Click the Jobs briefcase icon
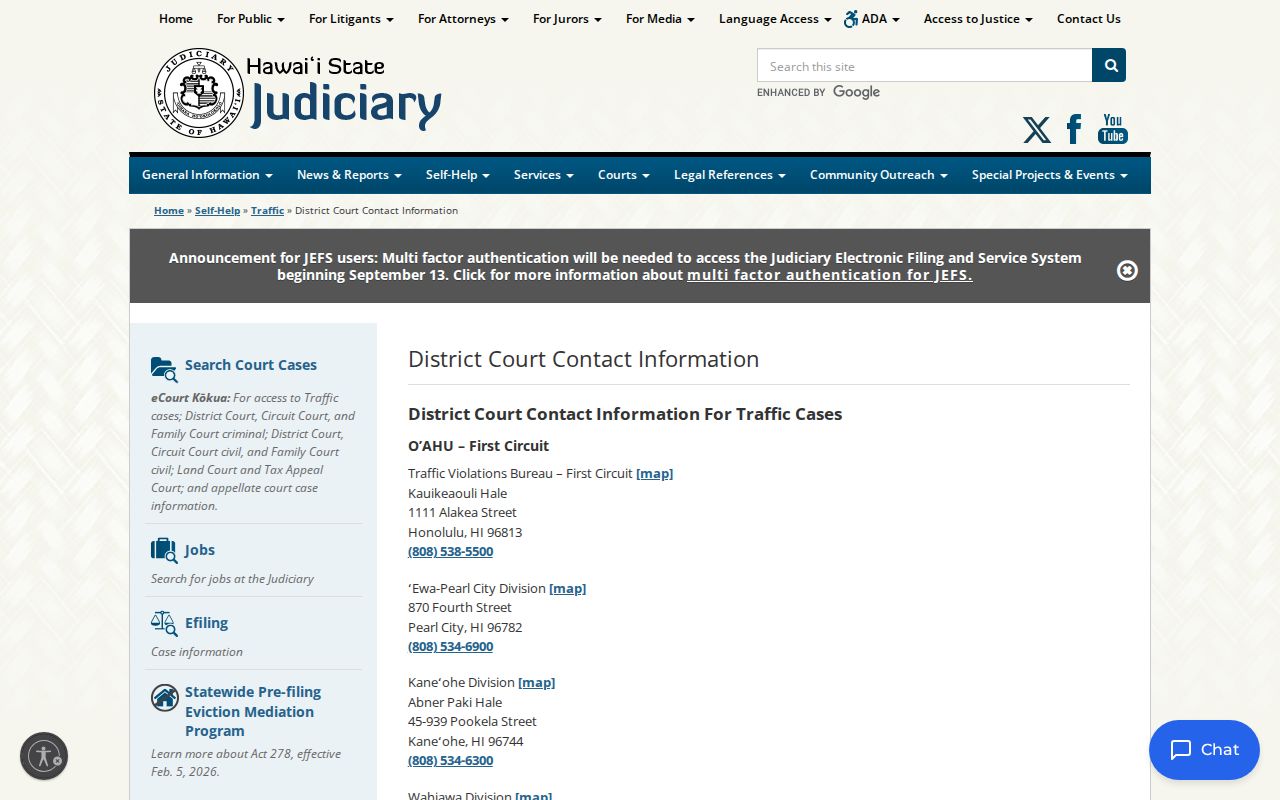1280x800 pixels. [x=164, y=550]
